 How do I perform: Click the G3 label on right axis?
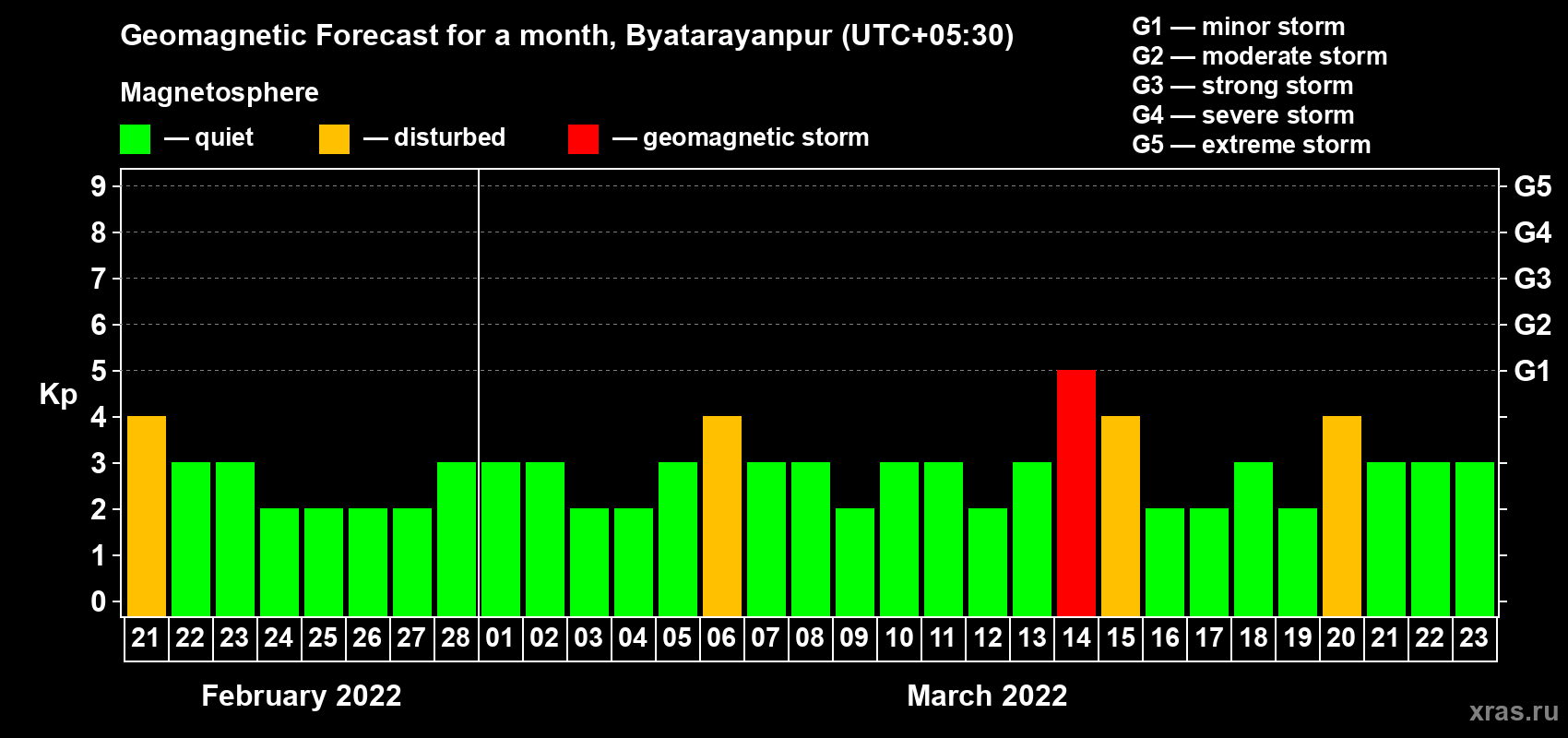1533,279
